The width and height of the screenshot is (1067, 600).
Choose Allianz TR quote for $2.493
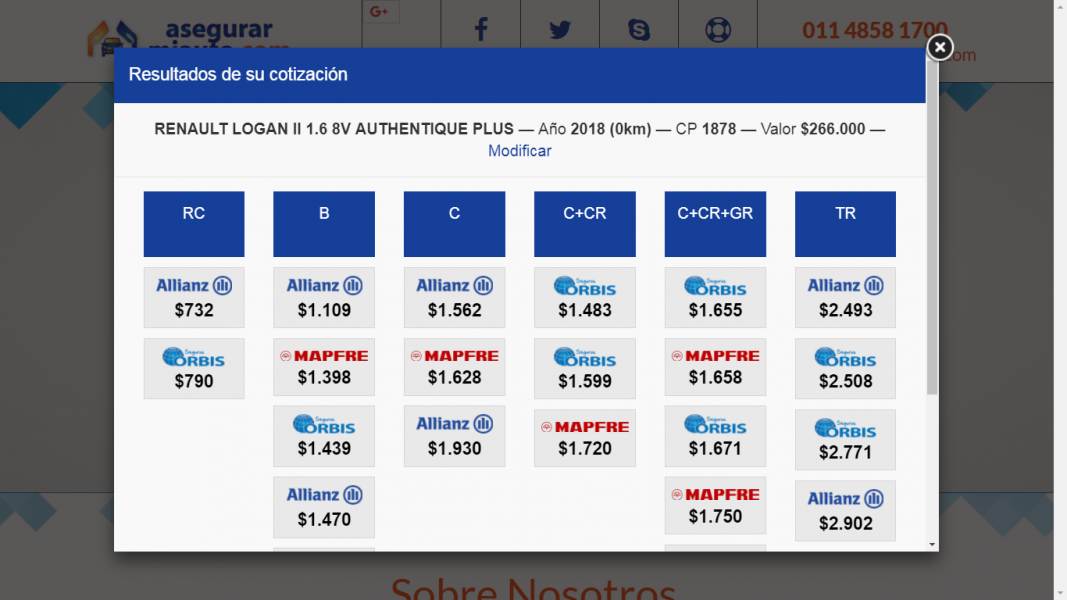tap(845, 298)
